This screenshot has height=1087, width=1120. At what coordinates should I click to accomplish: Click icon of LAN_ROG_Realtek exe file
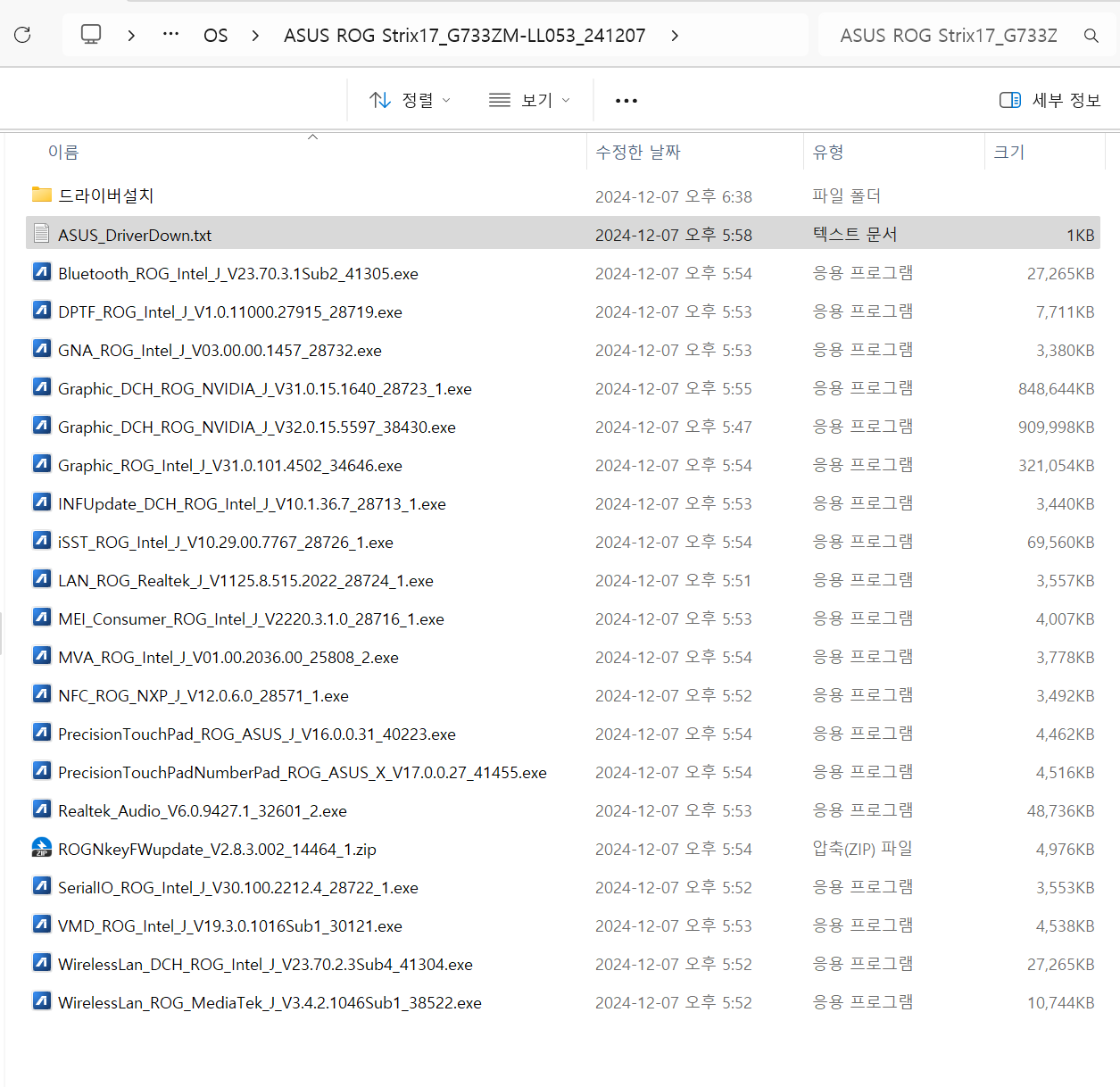pyautogui.click(x=42, y=579)
